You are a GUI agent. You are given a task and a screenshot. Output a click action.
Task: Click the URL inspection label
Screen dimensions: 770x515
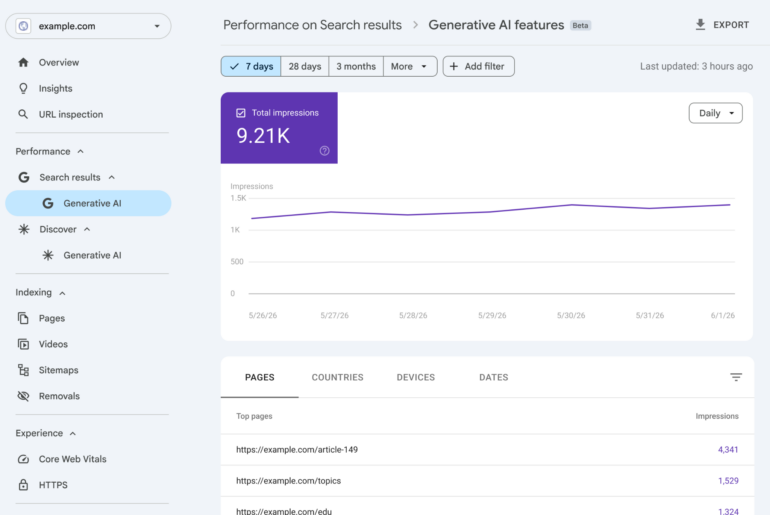click(x=71, y=114)
